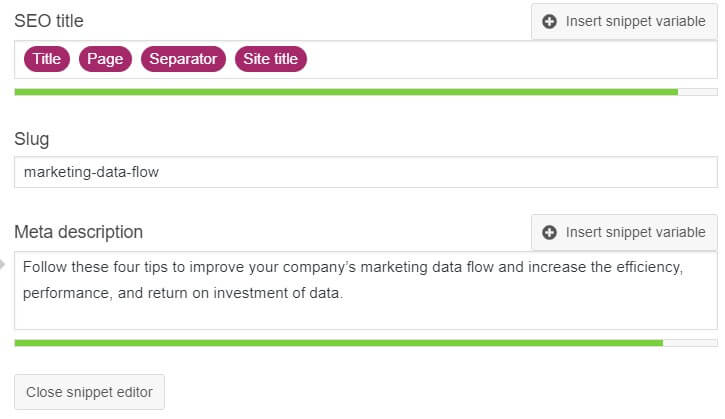Select the Title snippet variable pill

coord(47,59)
